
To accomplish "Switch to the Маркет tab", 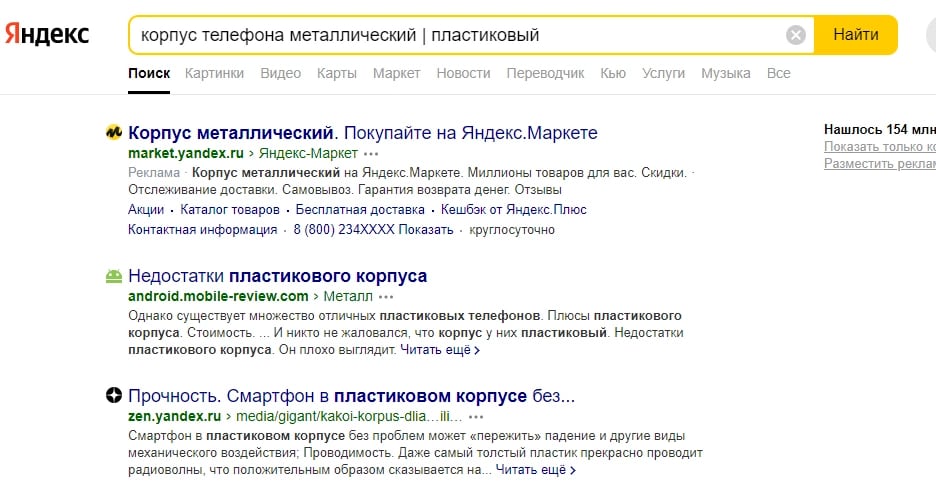I will 396,73.
